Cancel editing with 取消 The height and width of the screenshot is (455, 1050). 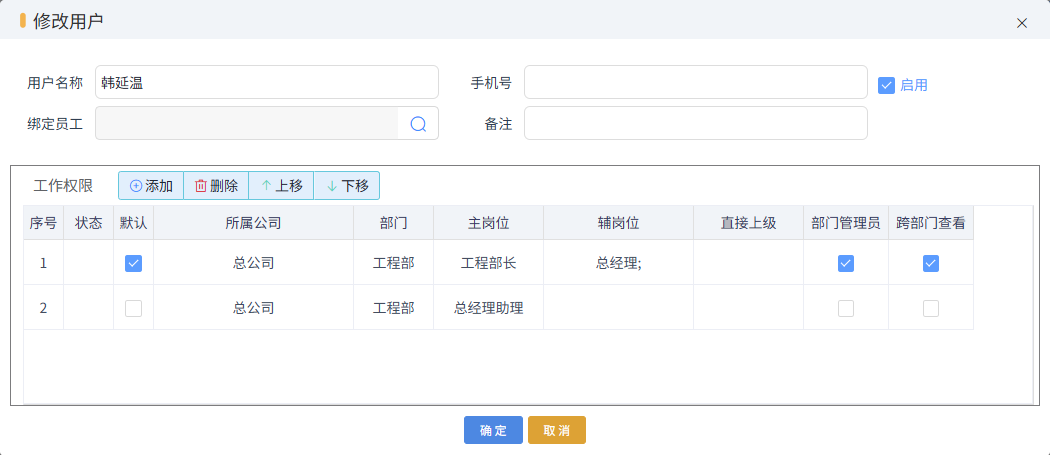point(556,430)
